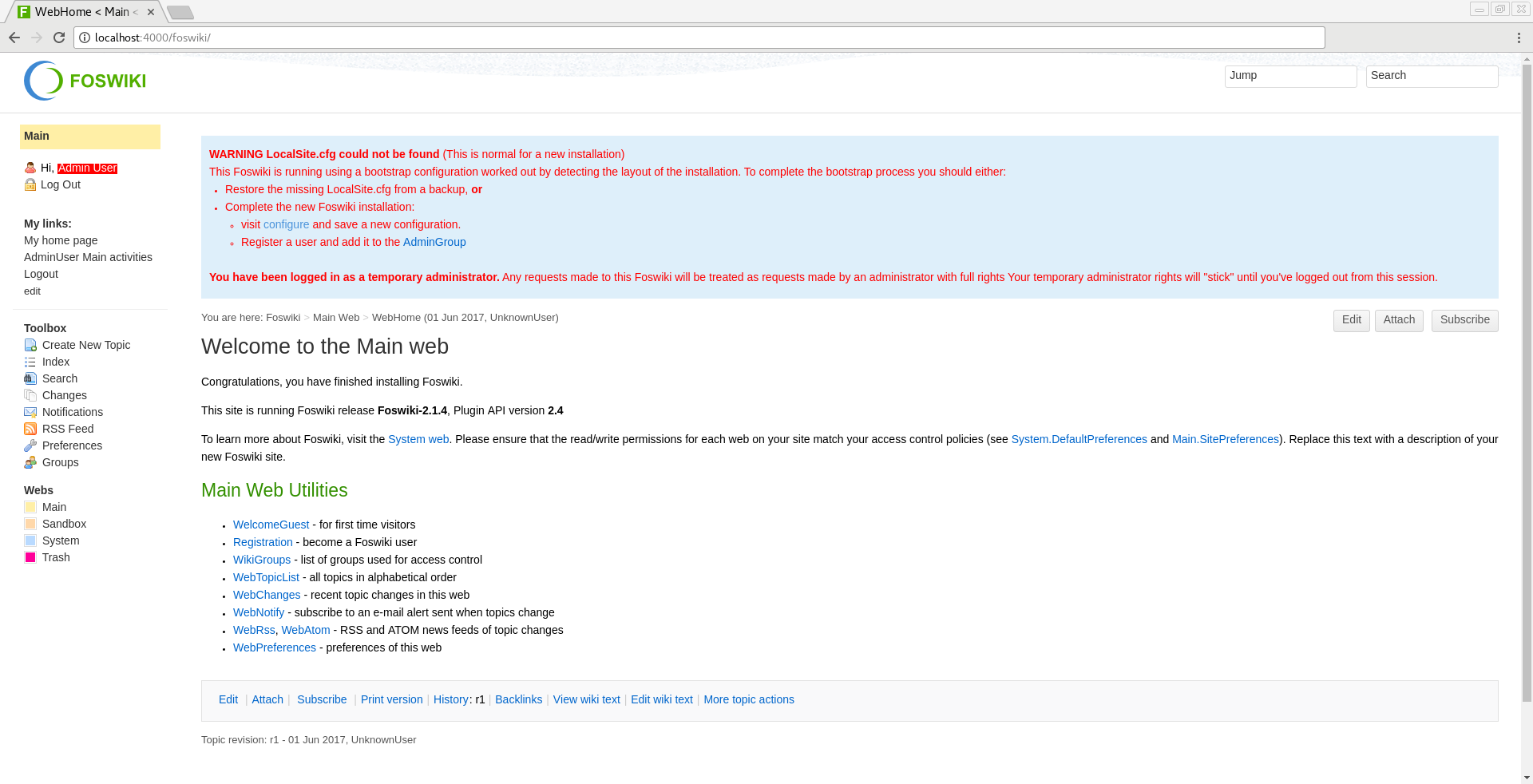Viewport: 1533px width, 784px height.
Task: Click the Index list icon
Action: 30,362
